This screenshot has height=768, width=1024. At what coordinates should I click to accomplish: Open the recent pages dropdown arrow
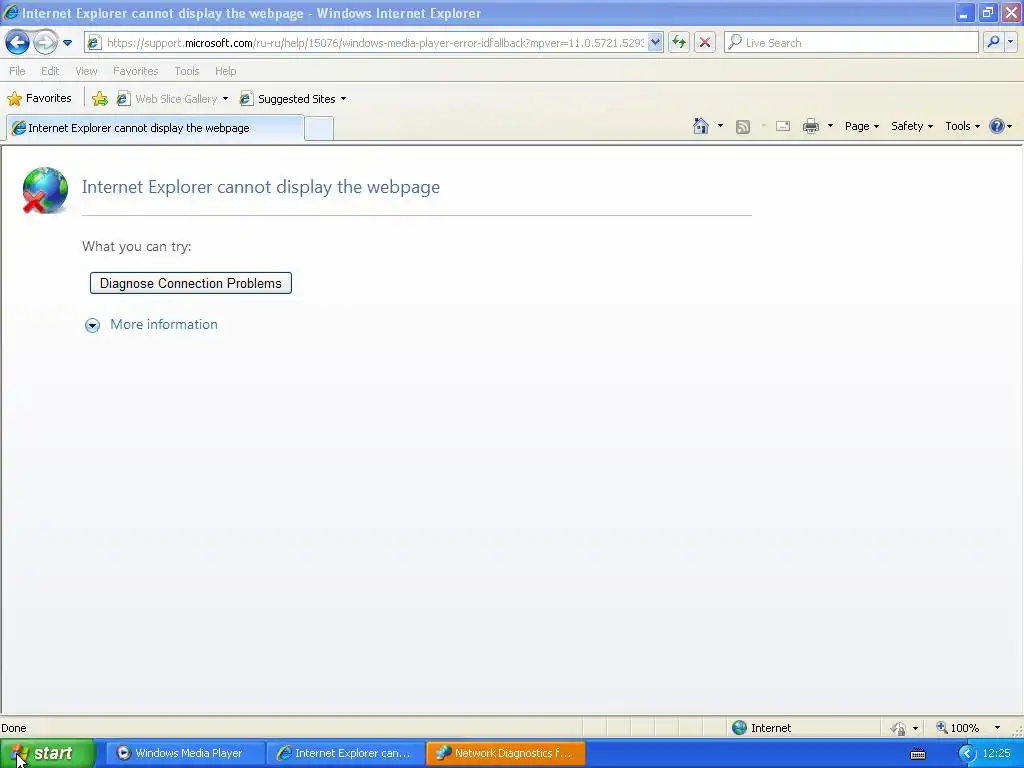pyautogui.click(x=67, y=43)
